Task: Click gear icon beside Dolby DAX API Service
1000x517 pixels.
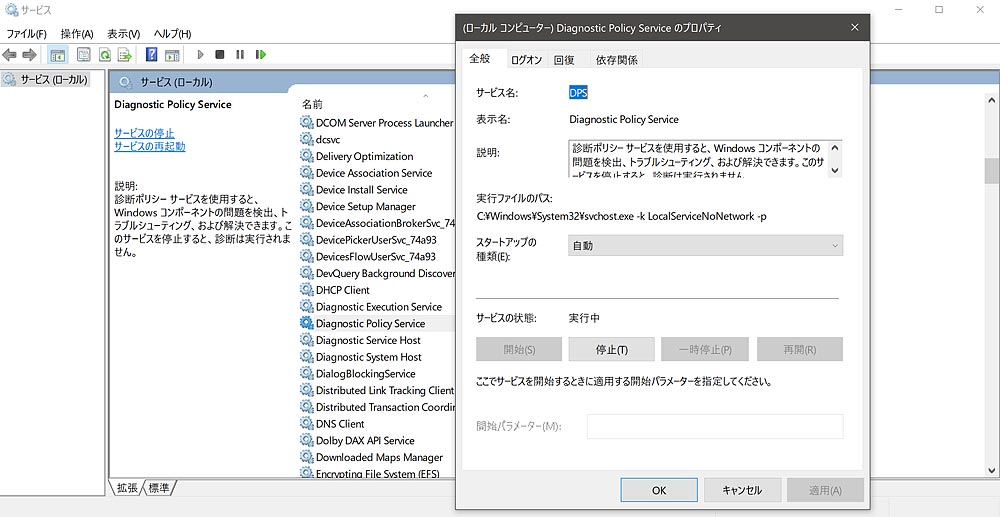Action: tap(307, 441)
